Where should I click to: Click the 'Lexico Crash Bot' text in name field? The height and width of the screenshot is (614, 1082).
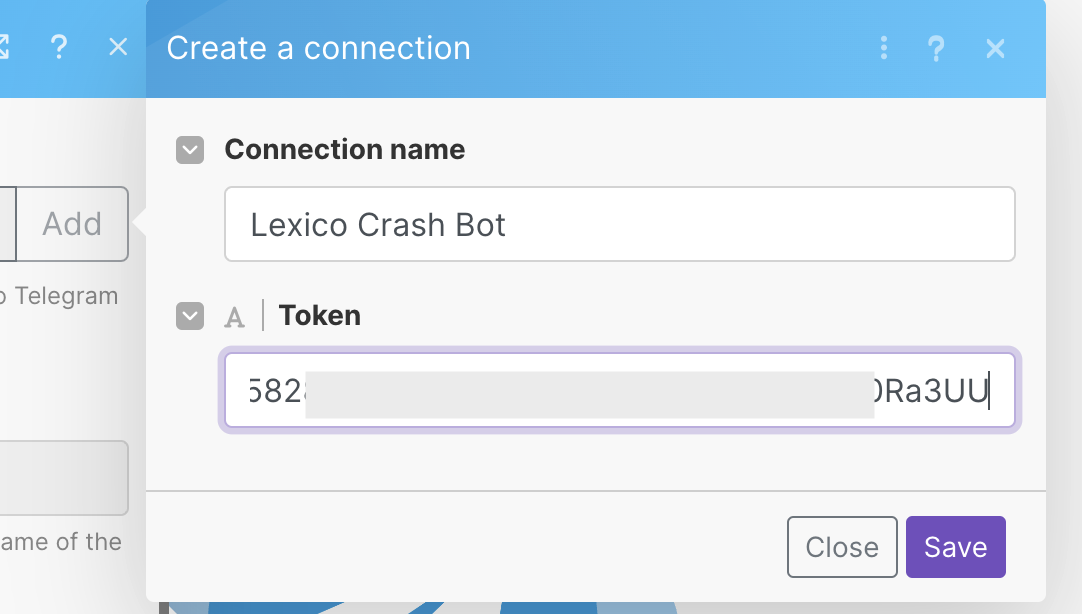coord(378,224)
